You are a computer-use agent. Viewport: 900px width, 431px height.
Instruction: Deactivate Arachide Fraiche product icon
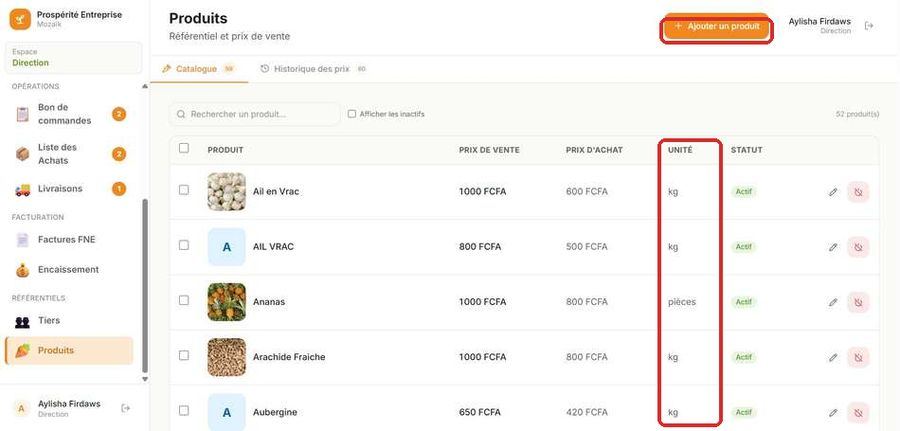point(858,357)
